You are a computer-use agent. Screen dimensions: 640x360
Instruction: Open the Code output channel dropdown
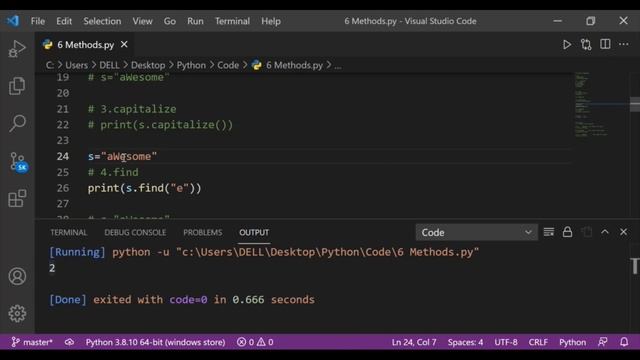476,232
